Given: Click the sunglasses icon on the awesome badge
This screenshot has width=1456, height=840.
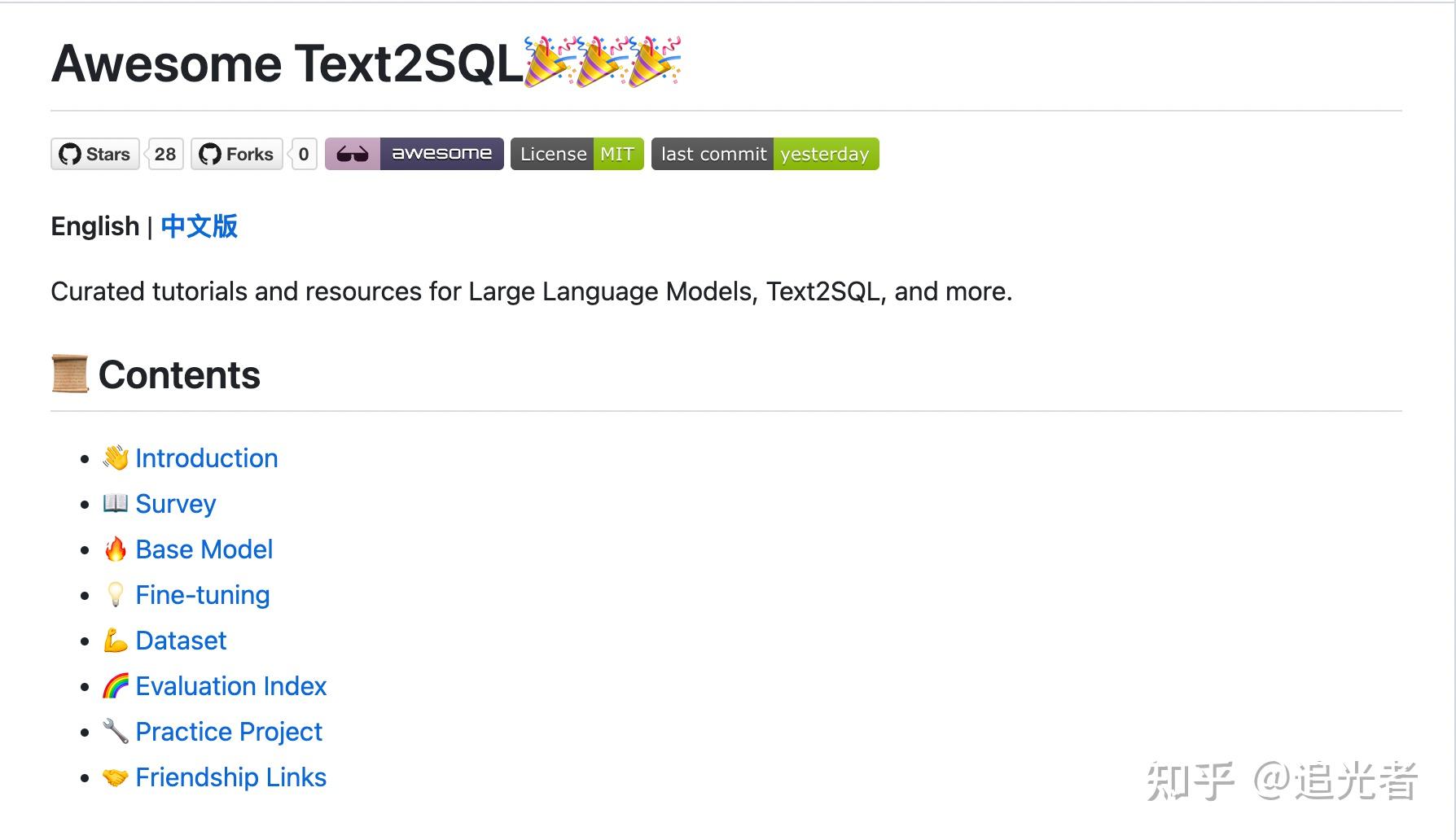Looking at the screenshot, I should point(353,153).
